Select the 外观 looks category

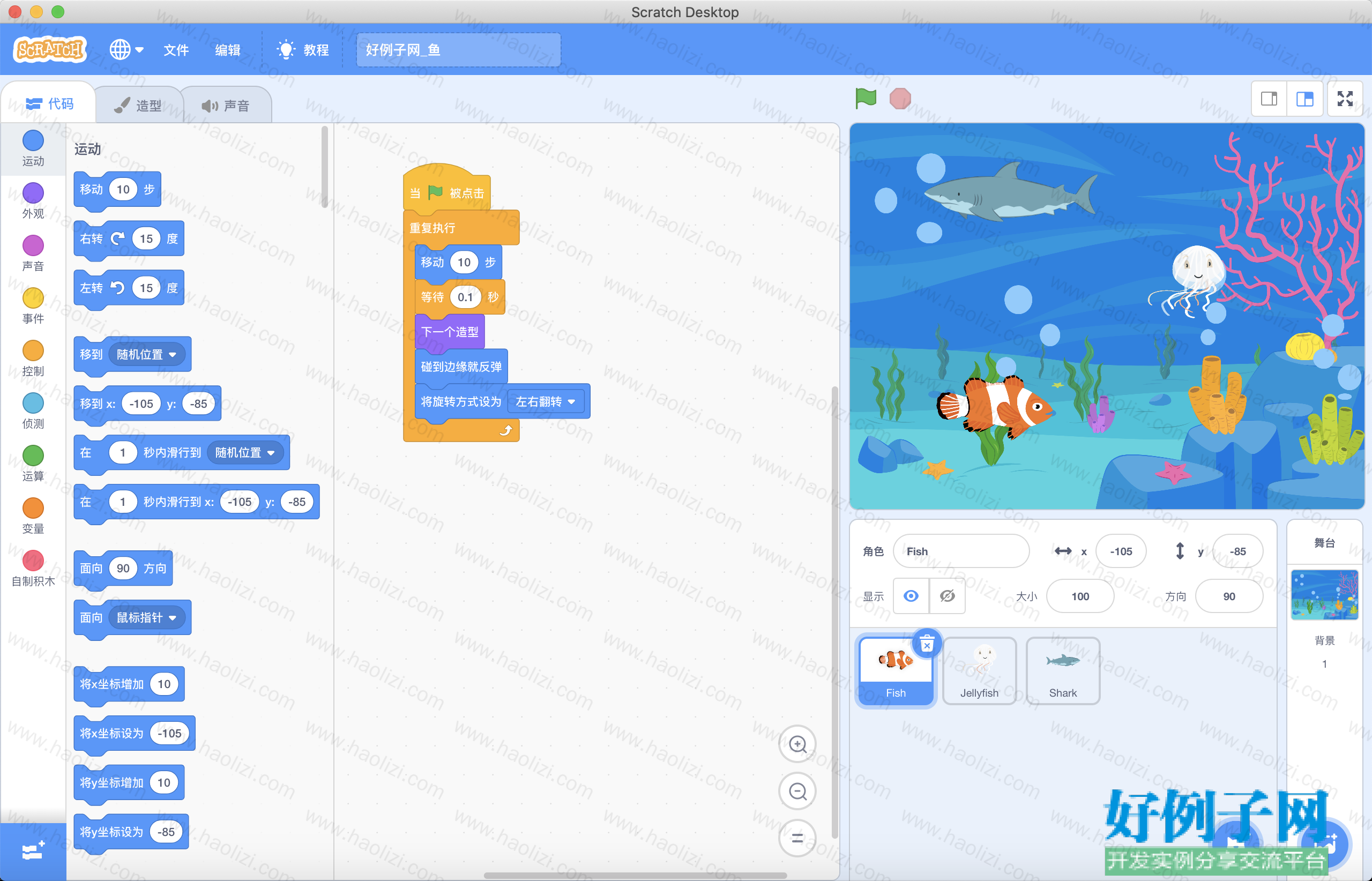(x=33, y=201)
